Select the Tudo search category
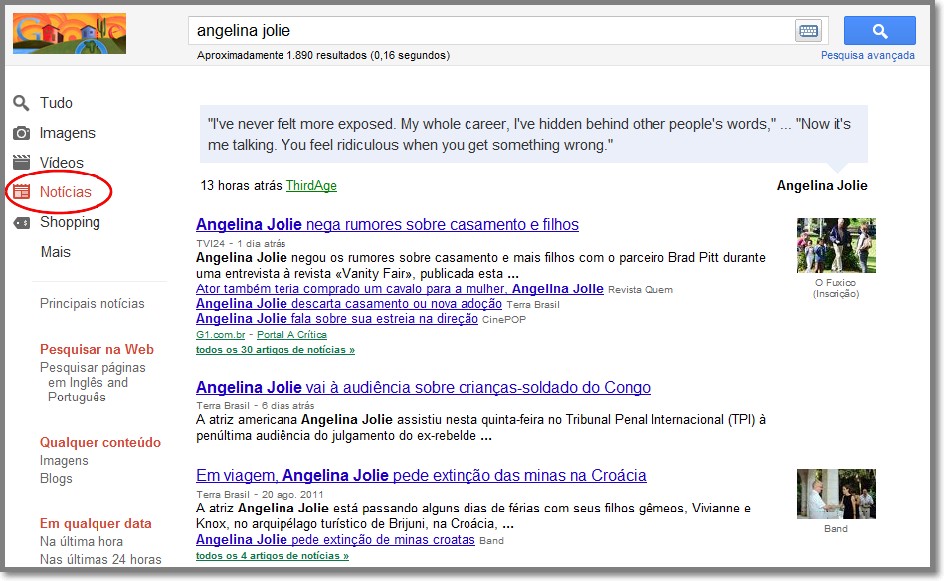 56,103
